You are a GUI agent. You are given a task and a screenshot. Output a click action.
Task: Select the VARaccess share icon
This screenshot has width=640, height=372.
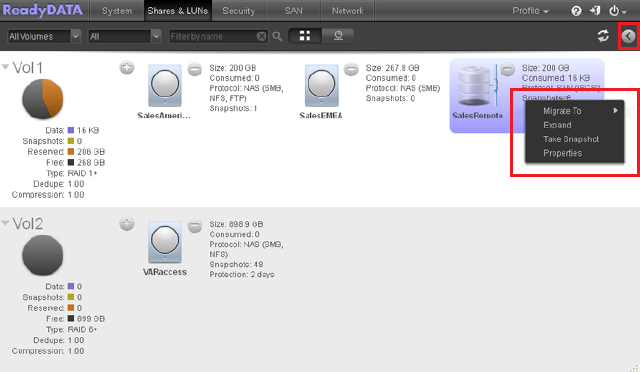pyautogui.click(x=165, y=242)
